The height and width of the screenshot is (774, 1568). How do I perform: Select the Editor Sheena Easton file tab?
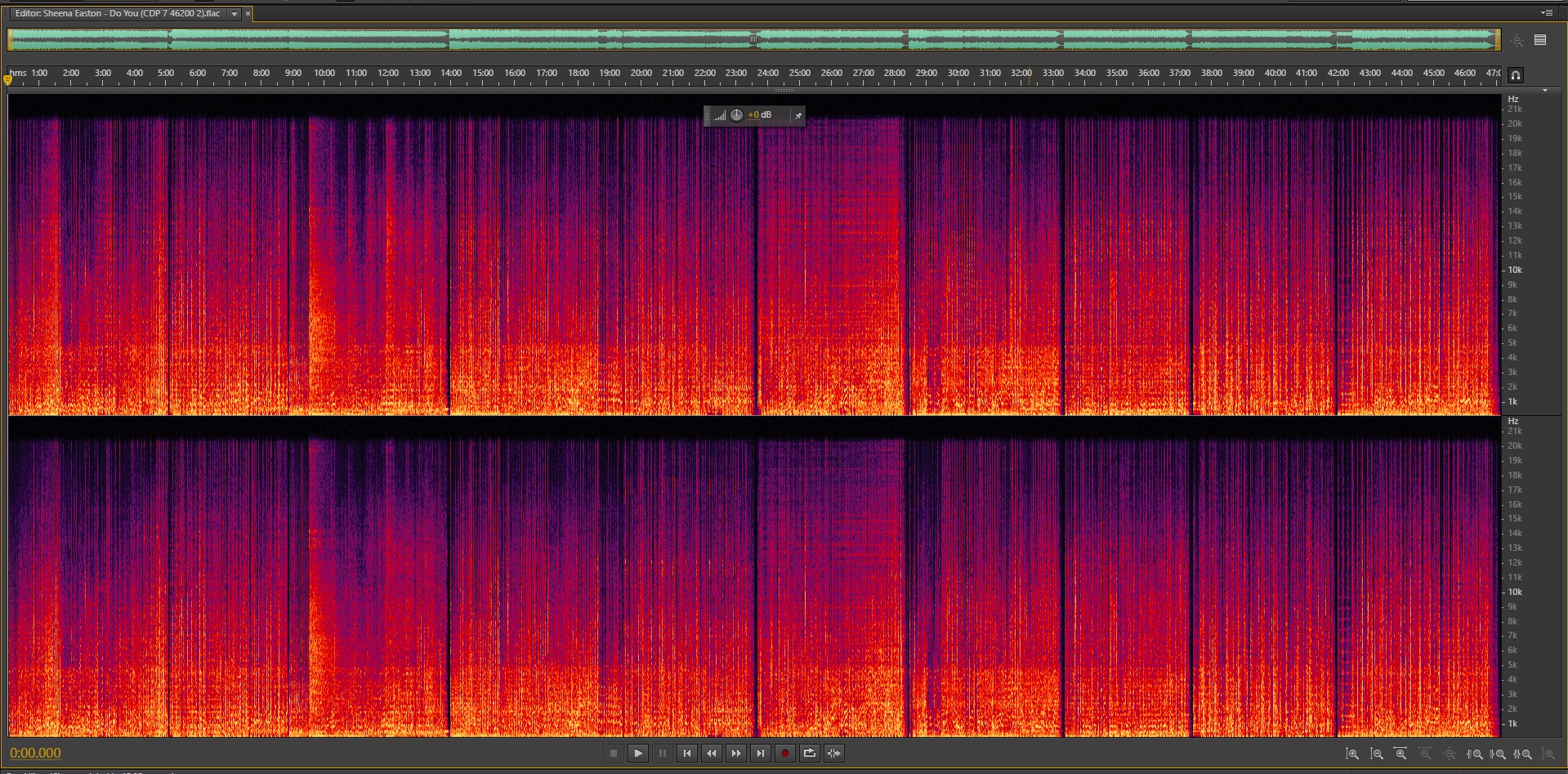click(118, 14)
